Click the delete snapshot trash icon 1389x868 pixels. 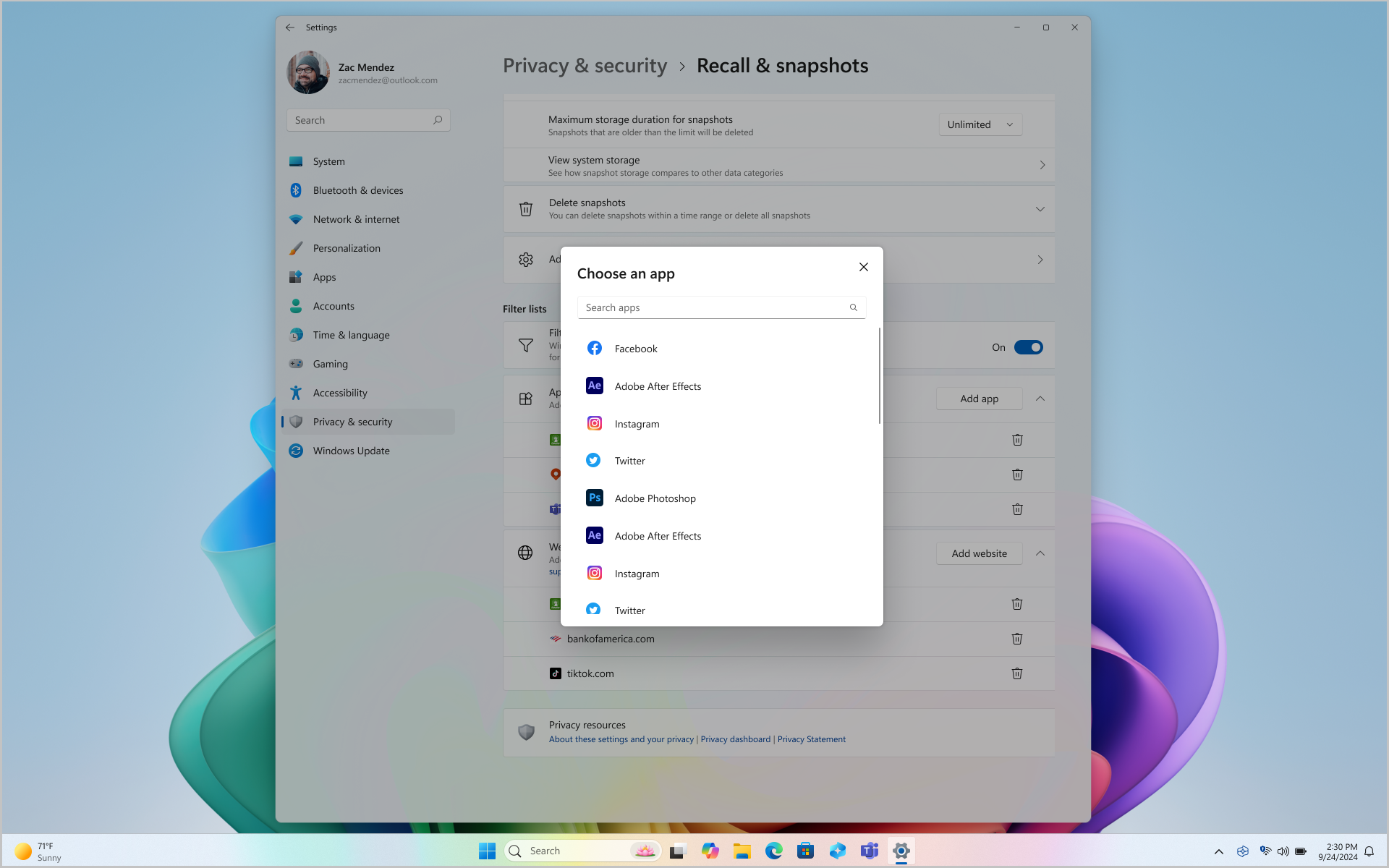coord(525,208)
